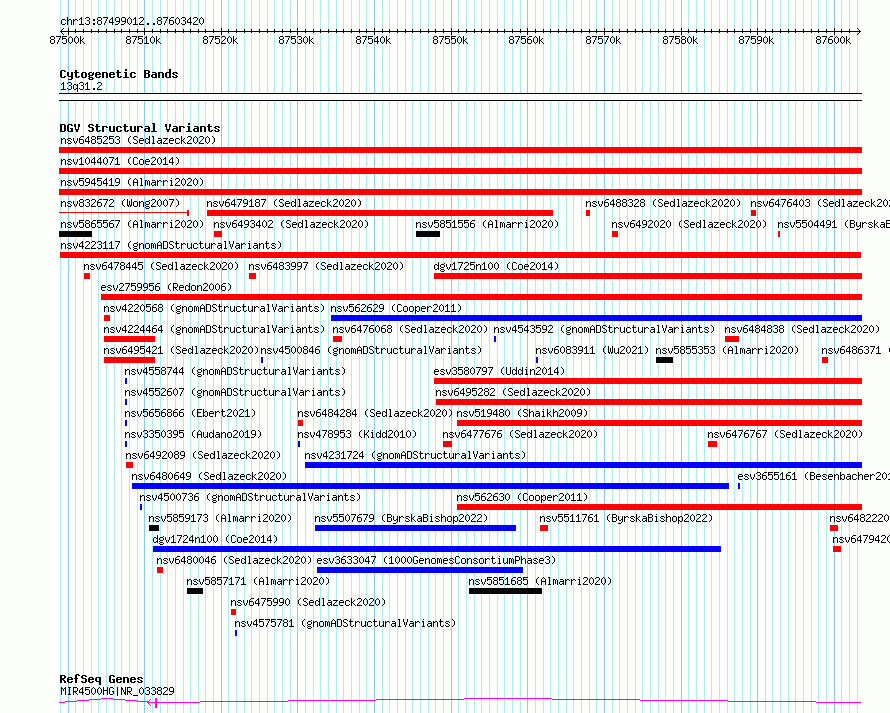Click nsv5859173 (Almarri2020) label
Viewport: 890px width, 713px height.
(x=220, y=518)
